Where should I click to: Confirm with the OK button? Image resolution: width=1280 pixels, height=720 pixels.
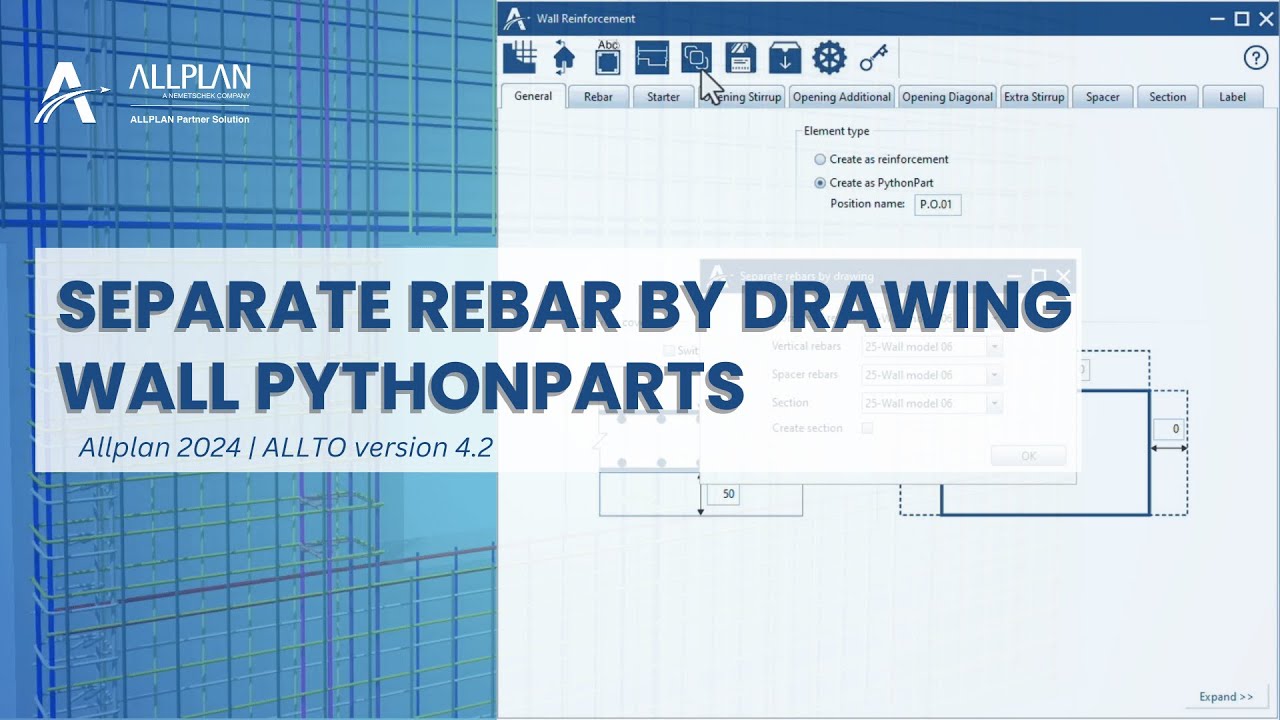pyautogui.click(x=1028, y=456)
